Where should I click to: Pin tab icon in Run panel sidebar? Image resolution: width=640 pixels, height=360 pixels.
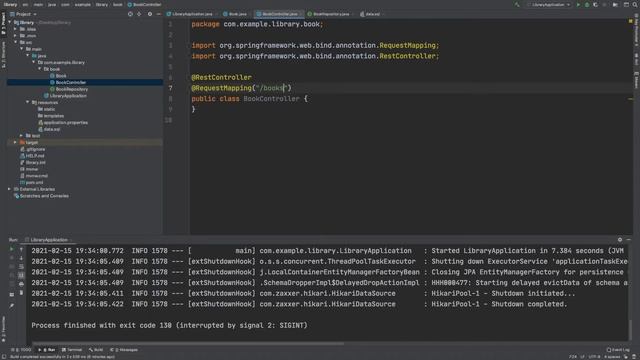11,305
